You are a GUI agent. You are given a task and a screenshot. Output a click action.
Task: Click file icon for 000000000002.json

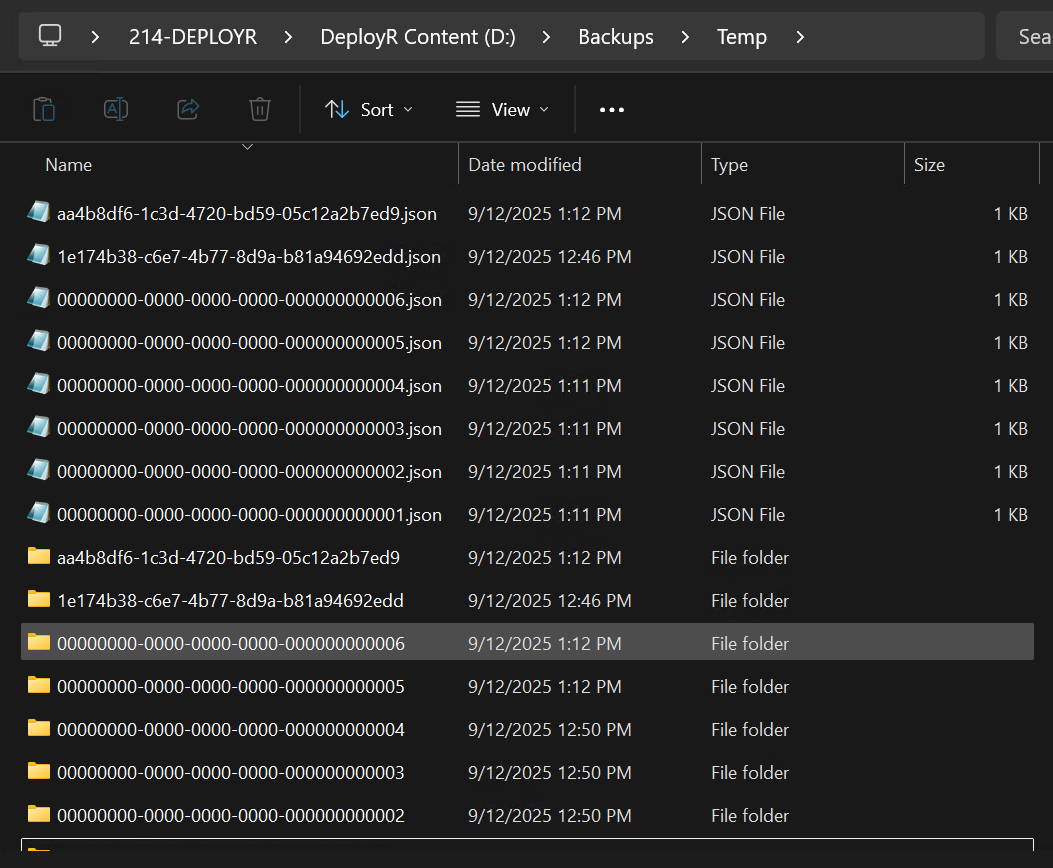click(38, 469)
